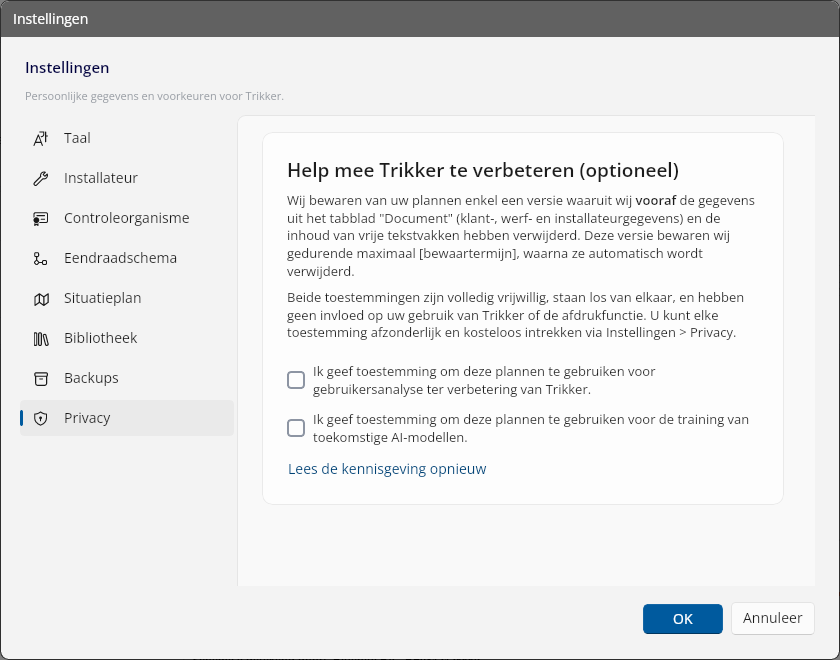Click the Bibliotheek books icon

pos(41,339)
